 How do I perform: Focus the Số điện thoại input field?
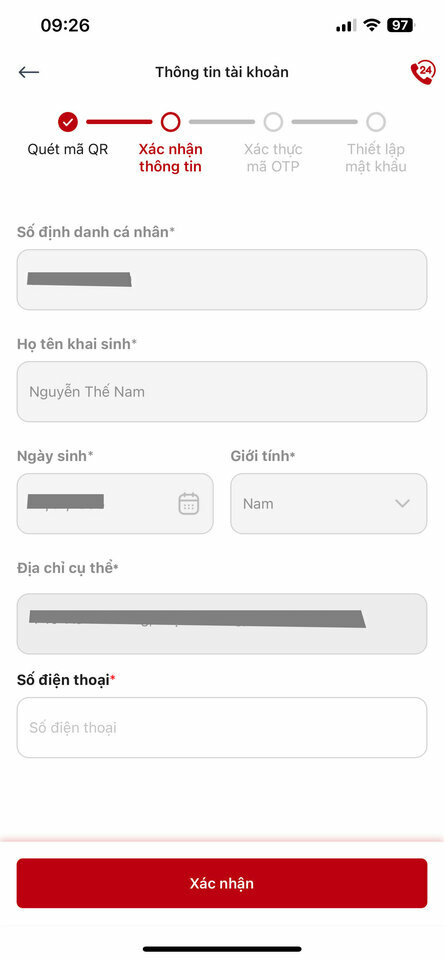(222, 727)
